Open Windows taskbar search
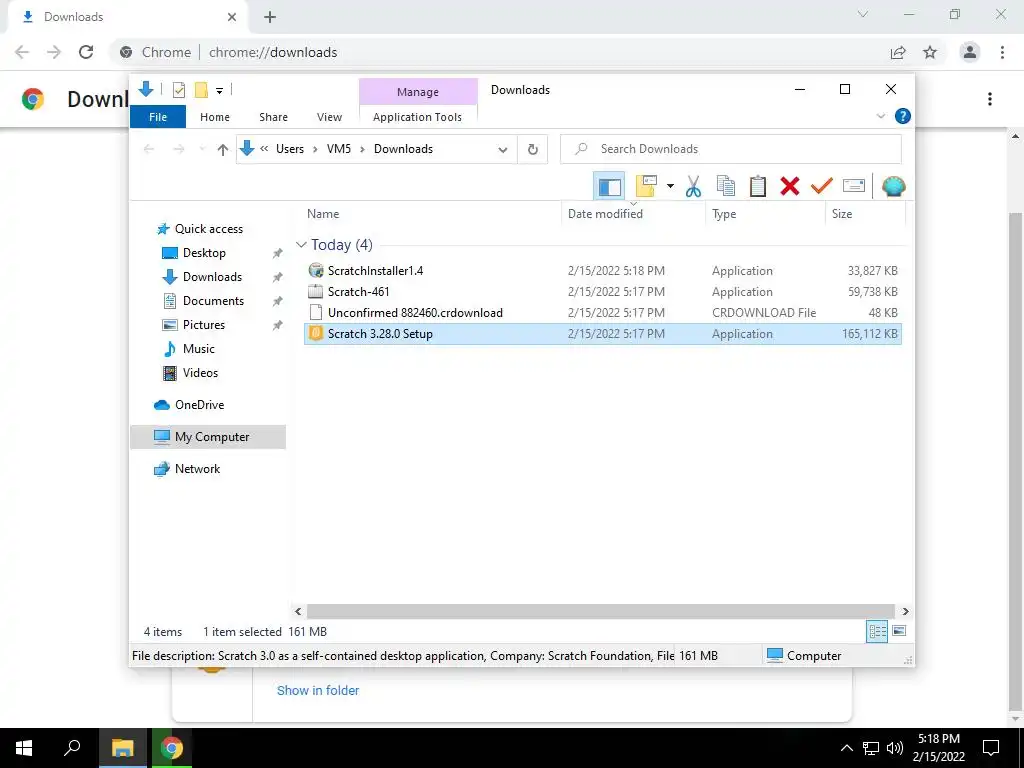Screen dimensions: 1024x768 click(x=72, y=748)
